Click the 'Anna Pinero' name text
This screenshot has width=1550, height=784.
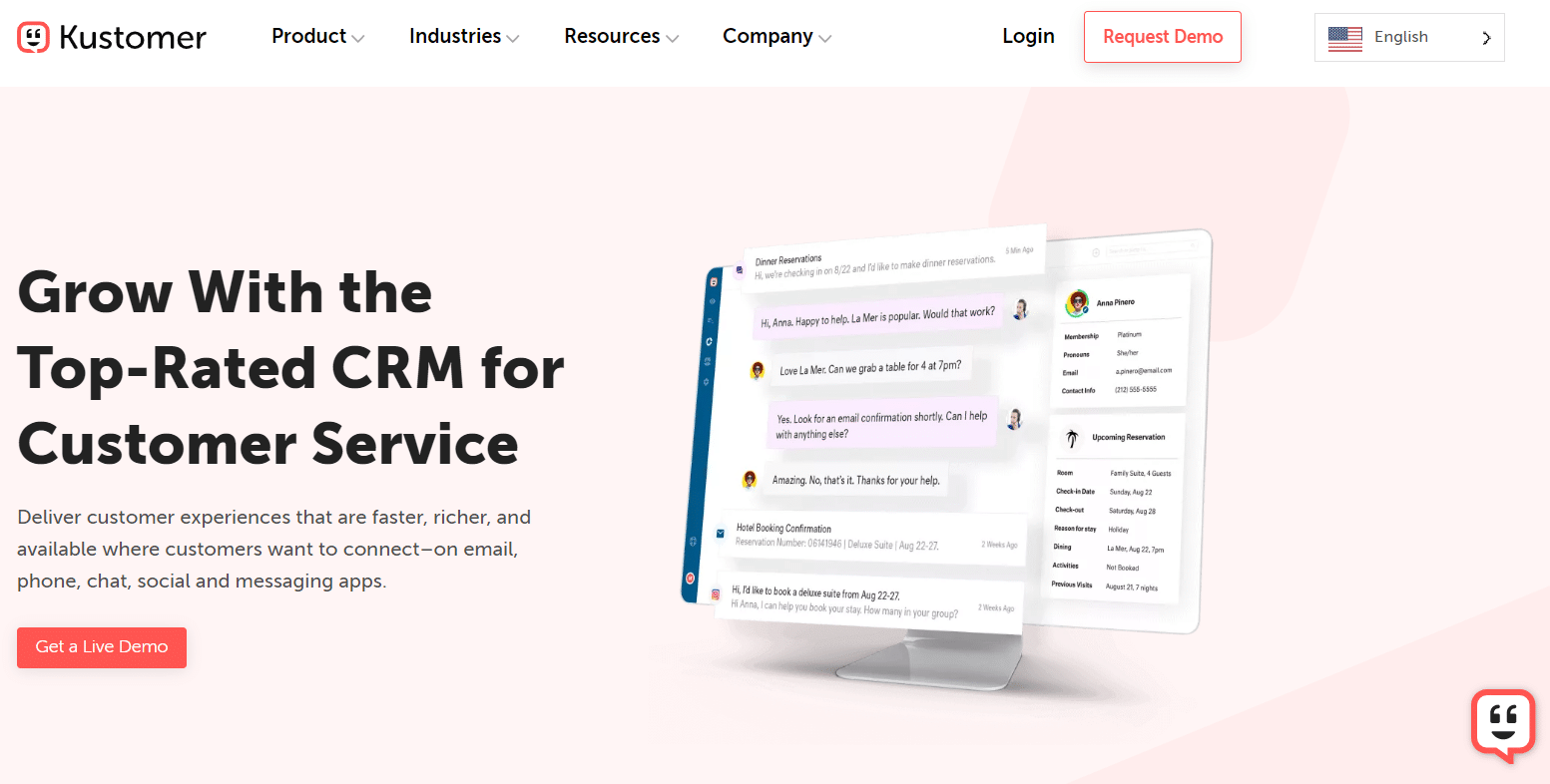coord(1116,302)
